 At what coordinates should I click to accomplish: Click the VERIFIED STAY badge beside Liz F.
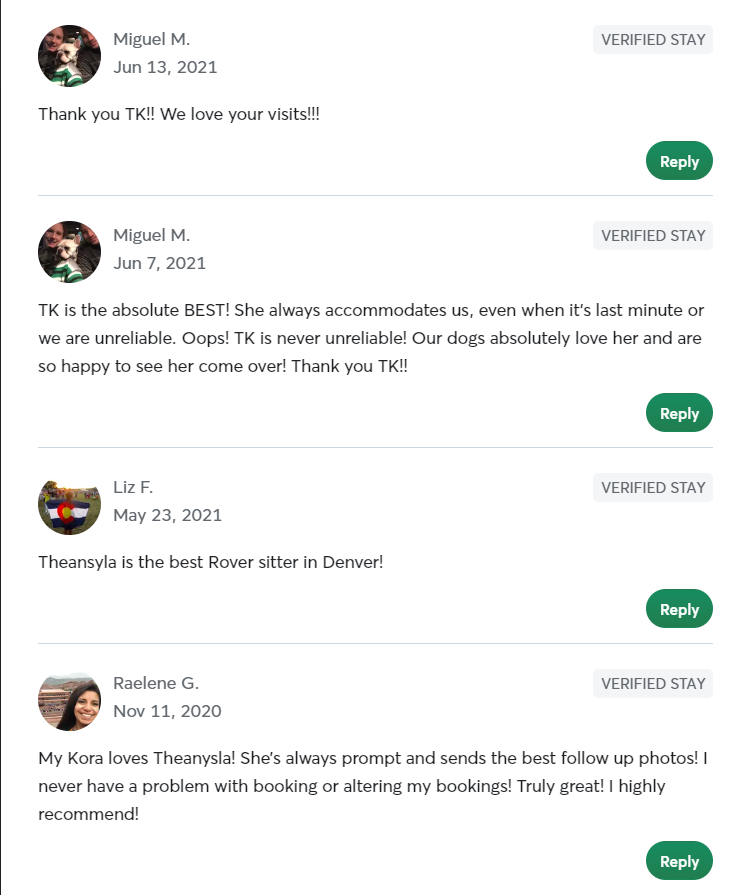coord(652,487)
